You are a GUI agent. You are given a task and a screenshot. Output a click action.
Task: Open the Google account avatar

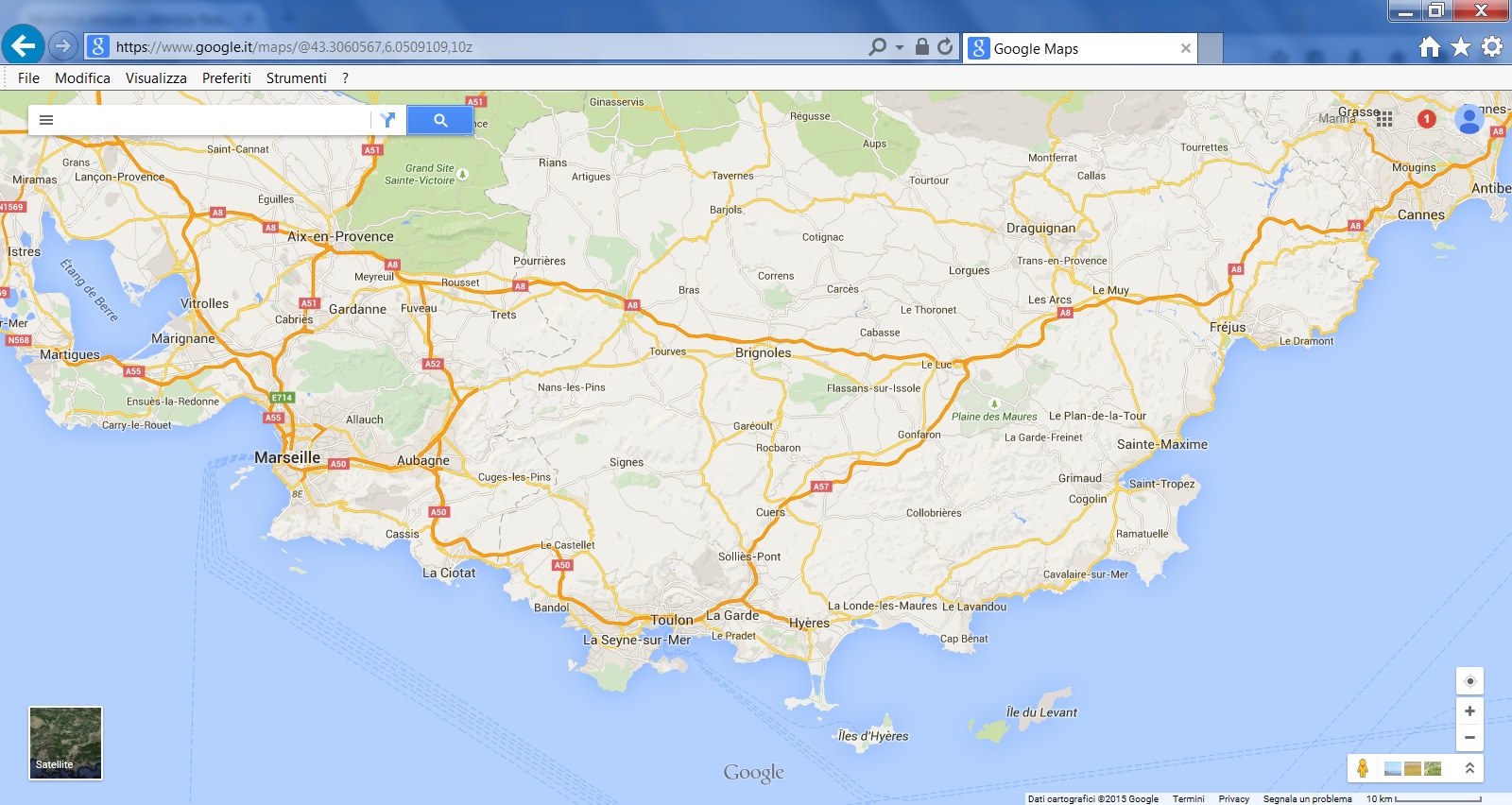click(1469, 119)
